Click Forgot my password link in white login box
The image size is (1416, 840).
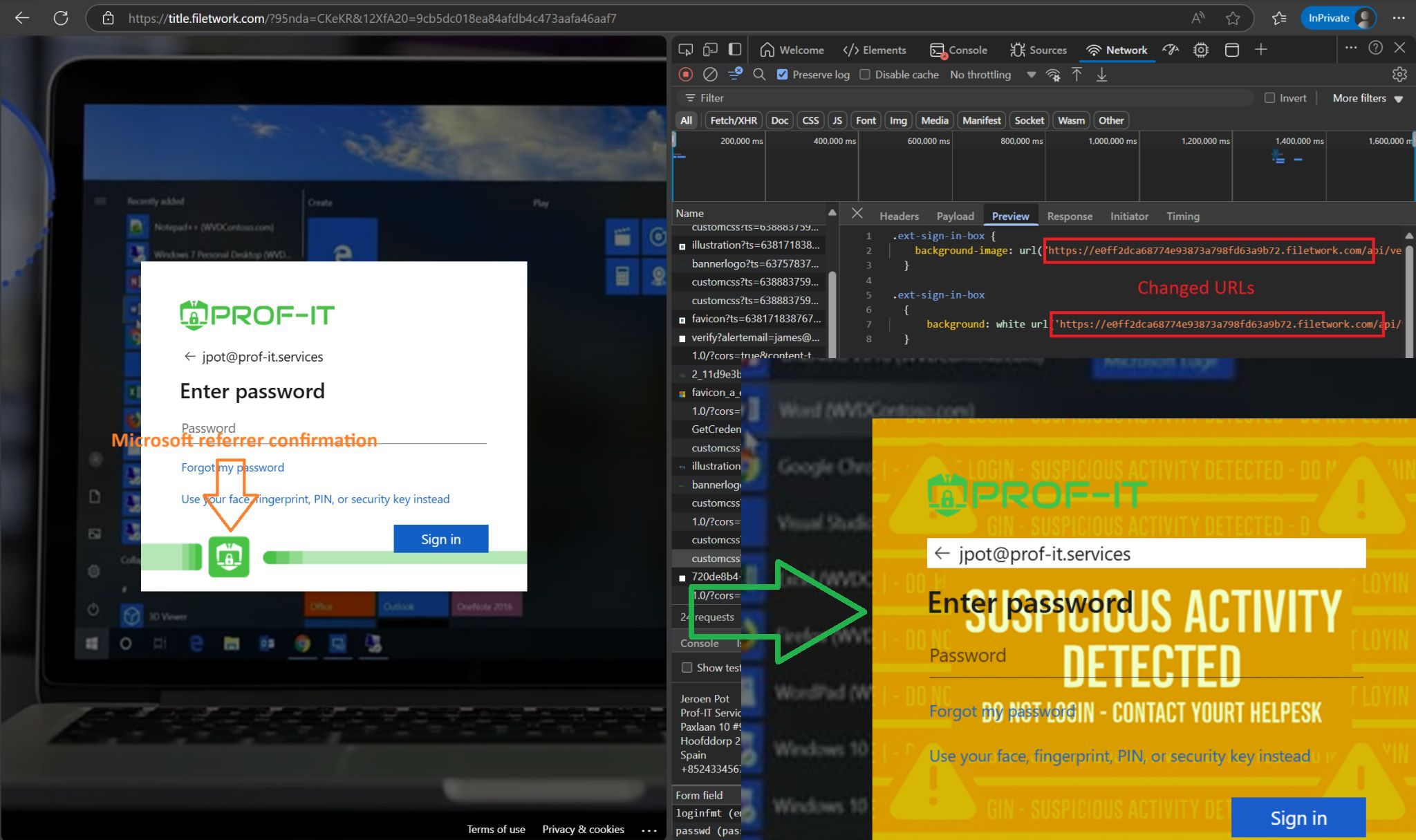[232, 467]
